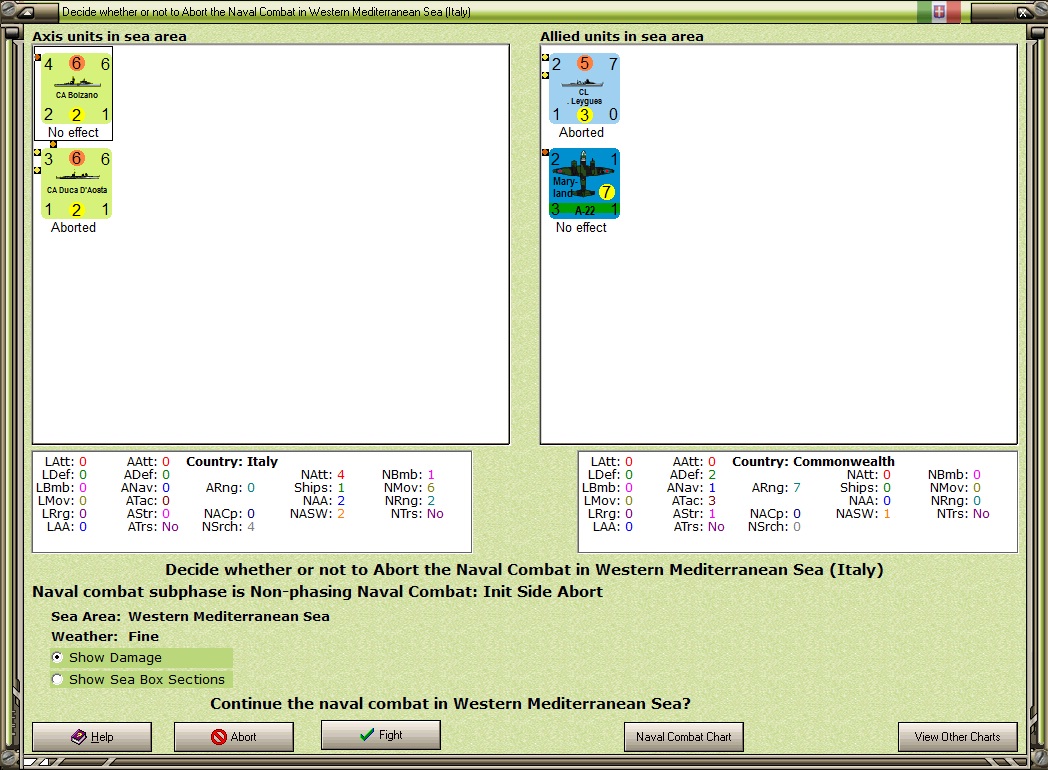The width and height of the screenshot is (1048, 770).
Task: Click Italy's 'NSrch: 4' value
Action: click(x=229, y=527)
